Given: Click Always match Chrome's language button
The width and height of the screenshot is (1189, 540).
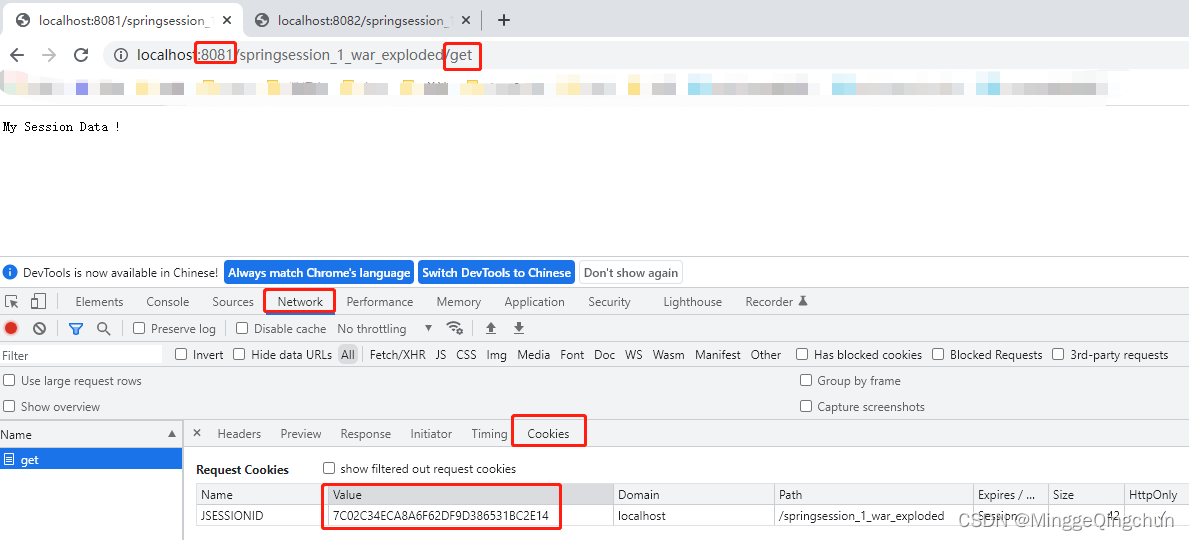Looking at the screenshot, I should [319, 272].
